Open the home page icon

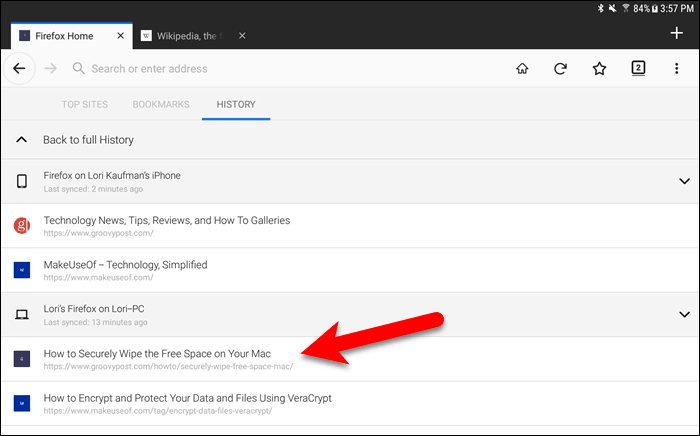522,68
